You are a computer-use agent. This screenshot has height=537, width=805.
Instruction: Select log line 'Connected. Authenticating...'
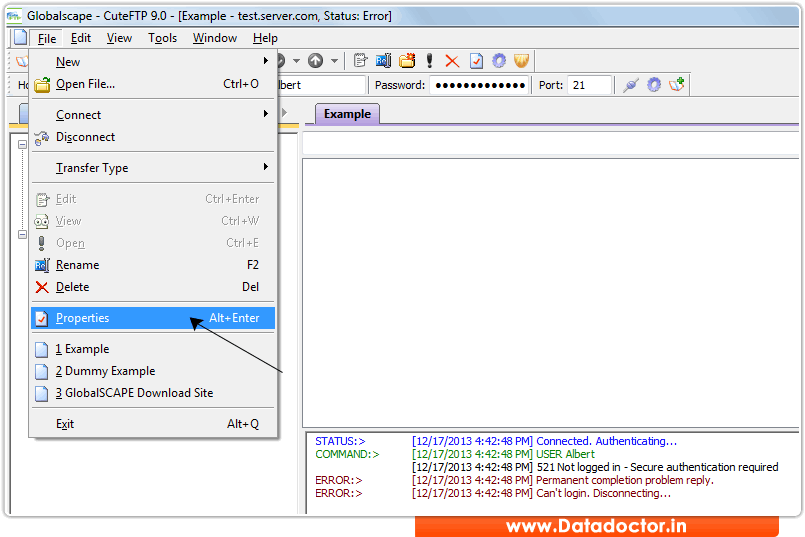tap(606, 441)
